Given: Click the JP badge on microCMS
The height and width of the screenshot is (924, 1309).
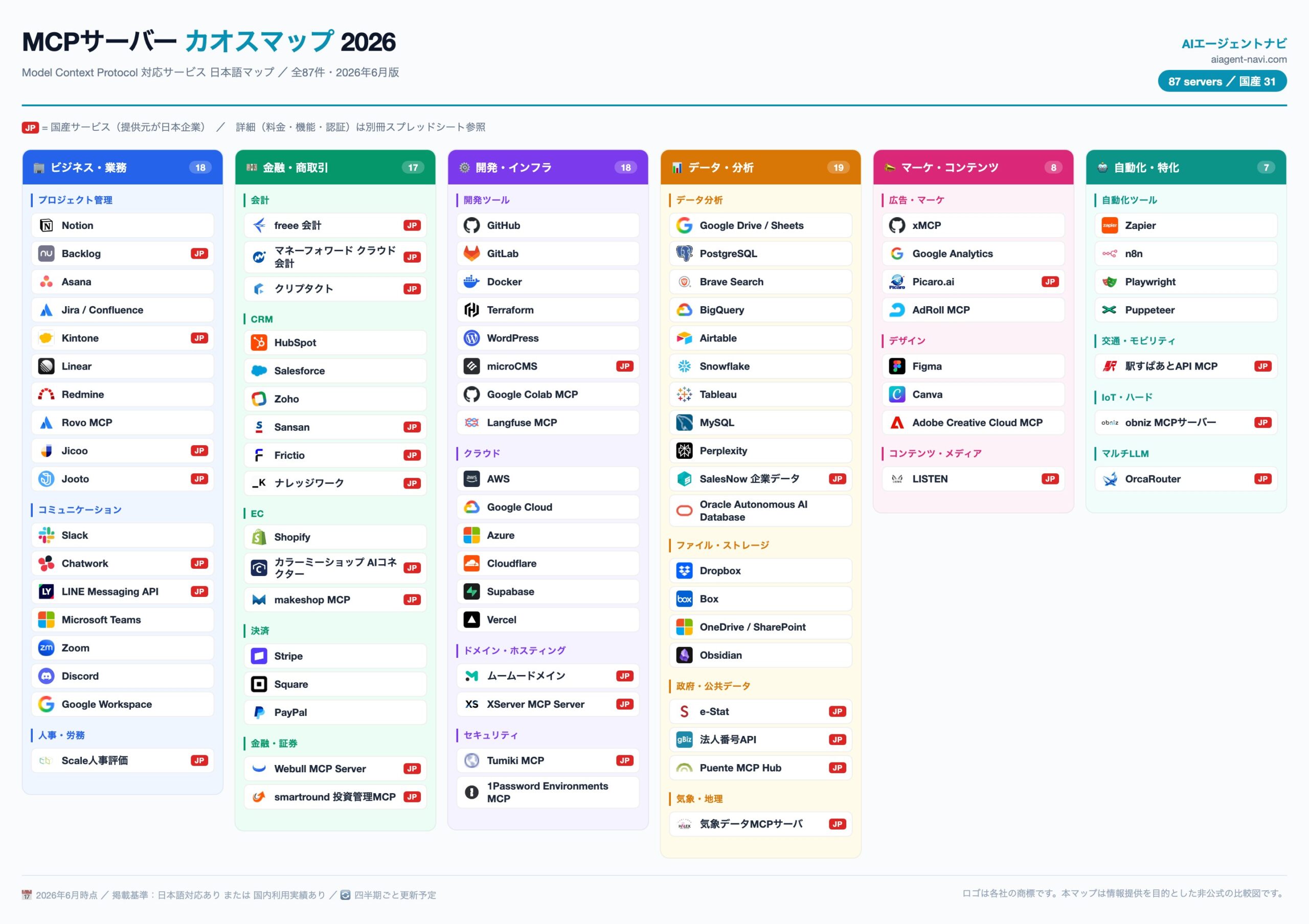Looking at the screenshot, I should tap(624, 366).
